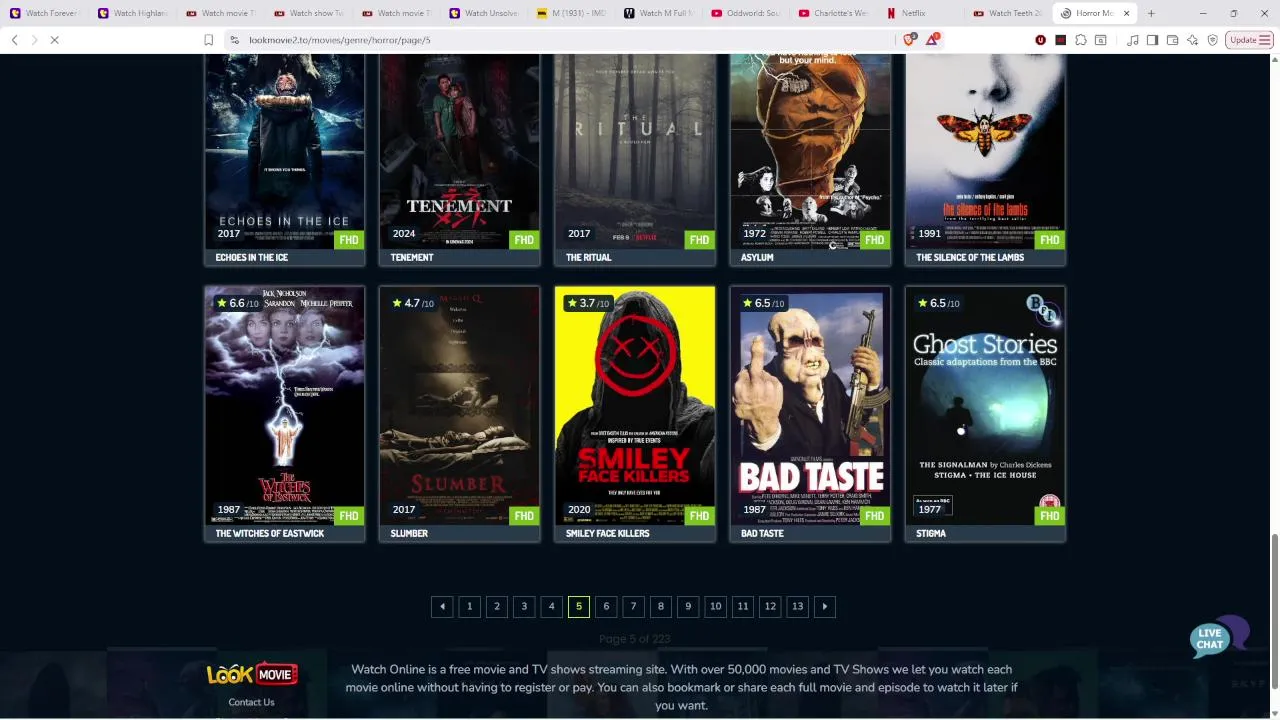This screenshot has width=1280, height=720.
Task: Go to the next pagination page arrow
Action: click(x=824, y=606)
